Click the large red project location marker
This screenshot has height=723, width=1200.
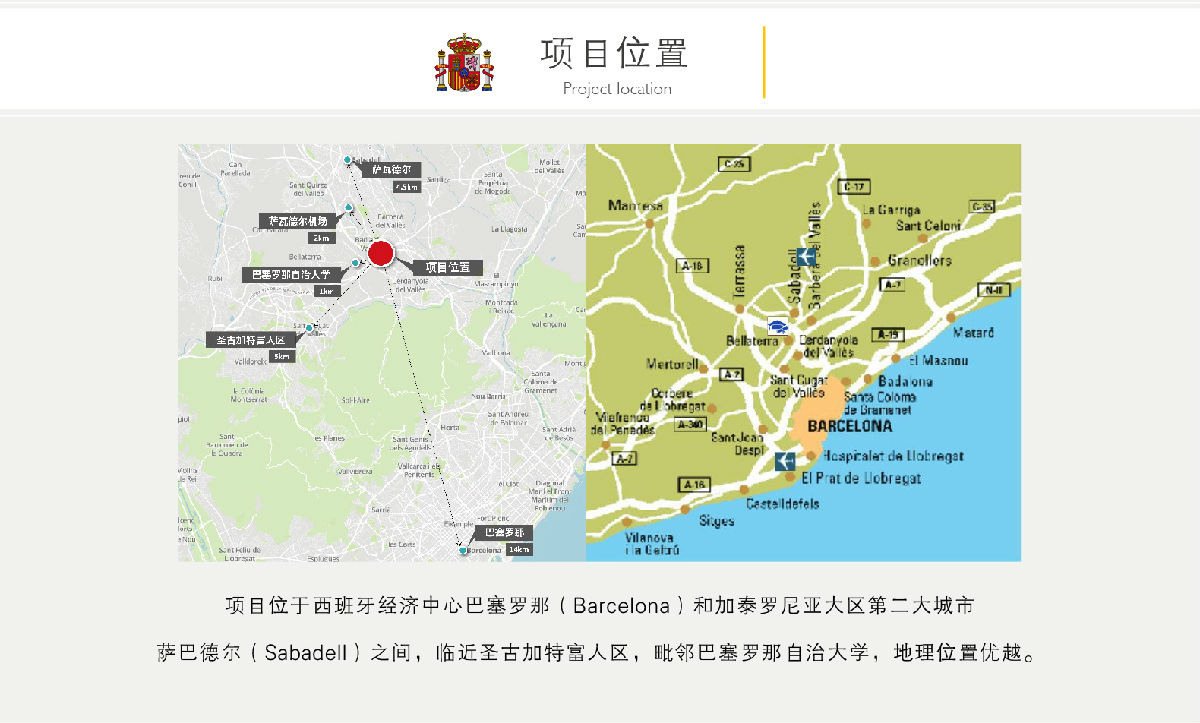(x=380, y=254)
